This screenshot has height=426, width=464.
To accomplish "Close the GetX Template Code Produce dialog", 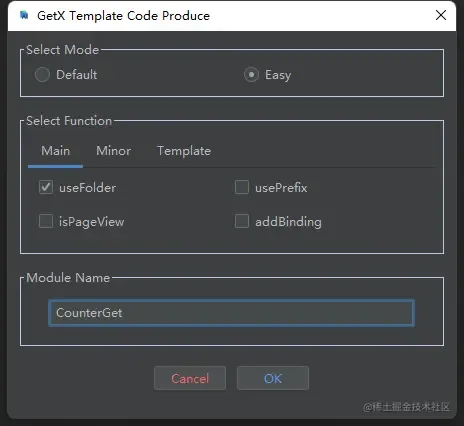I will point(441,15).
